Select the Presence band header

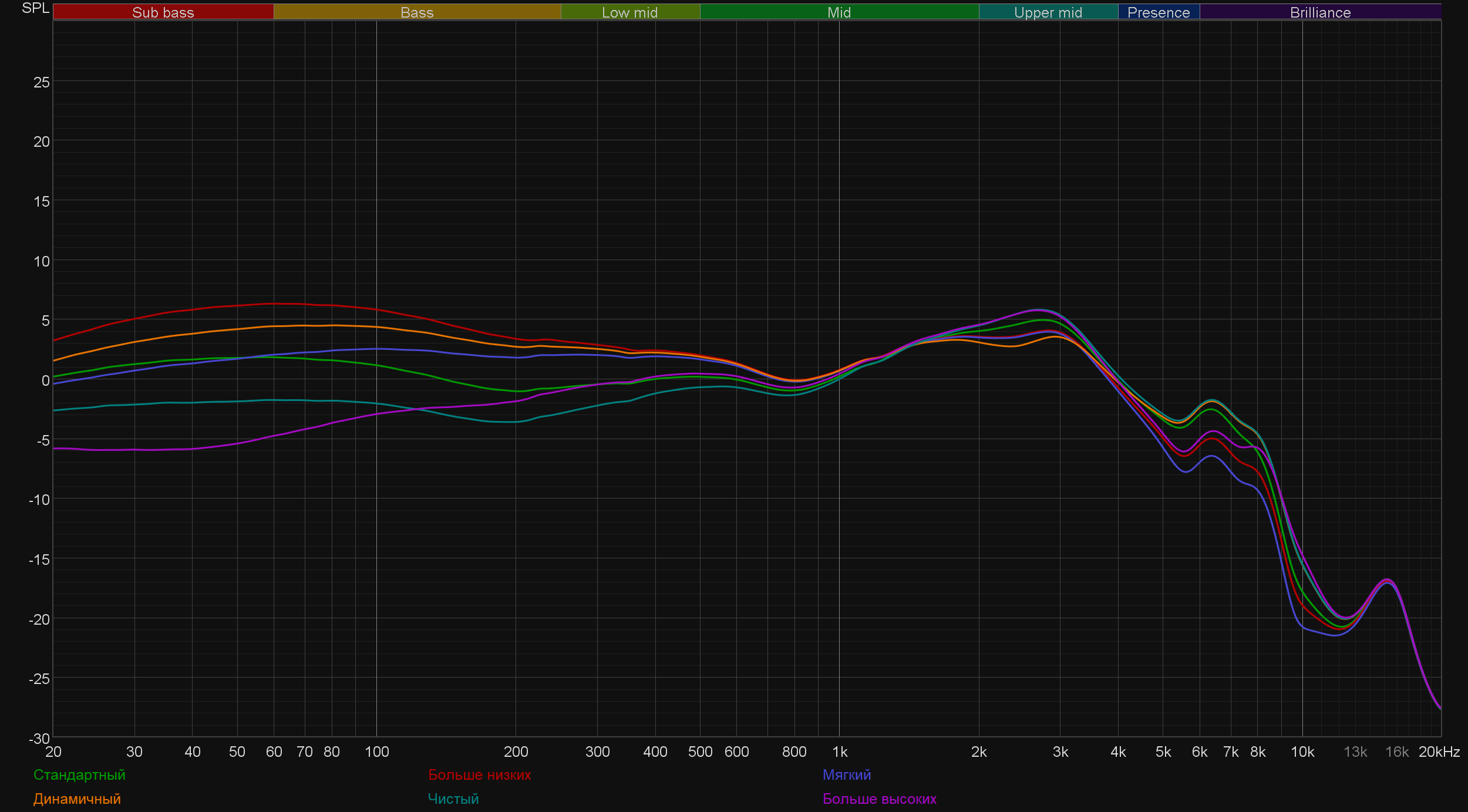tap(1158, 12)
